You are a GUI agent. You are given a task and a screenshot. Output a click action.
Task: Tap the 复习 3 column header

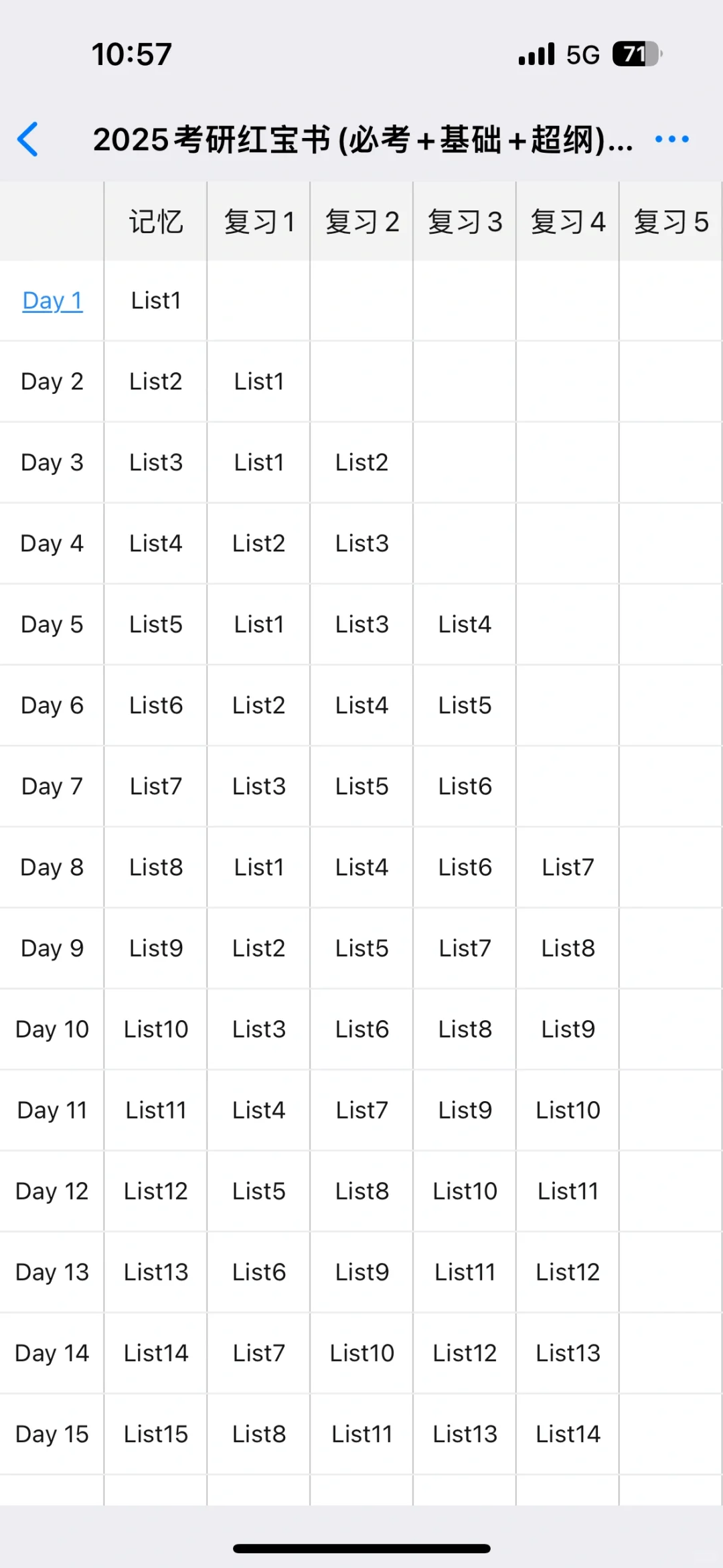click(465, 222)
